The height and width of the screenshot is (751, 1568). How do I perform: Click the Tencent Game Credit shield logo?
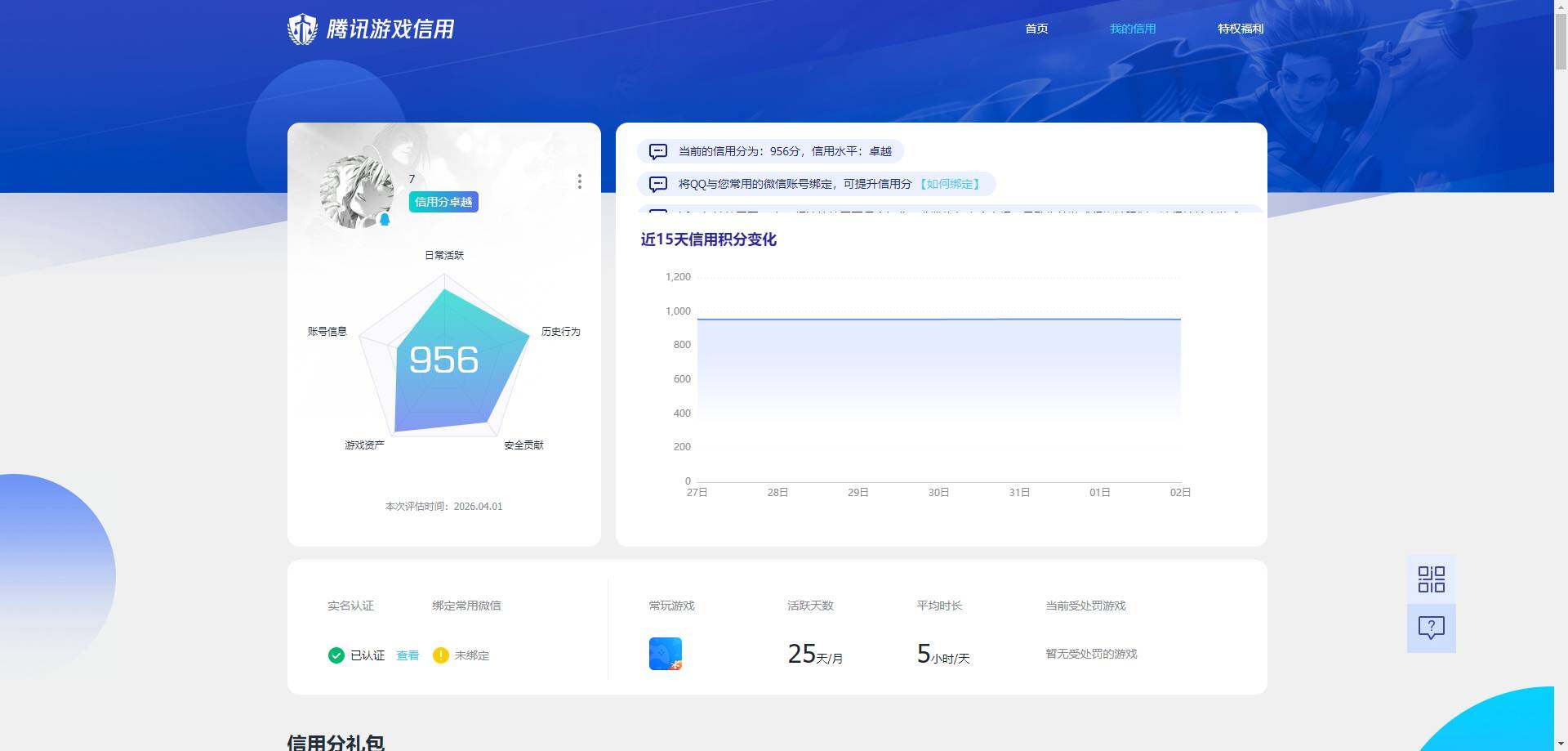[x=302, y=29]
